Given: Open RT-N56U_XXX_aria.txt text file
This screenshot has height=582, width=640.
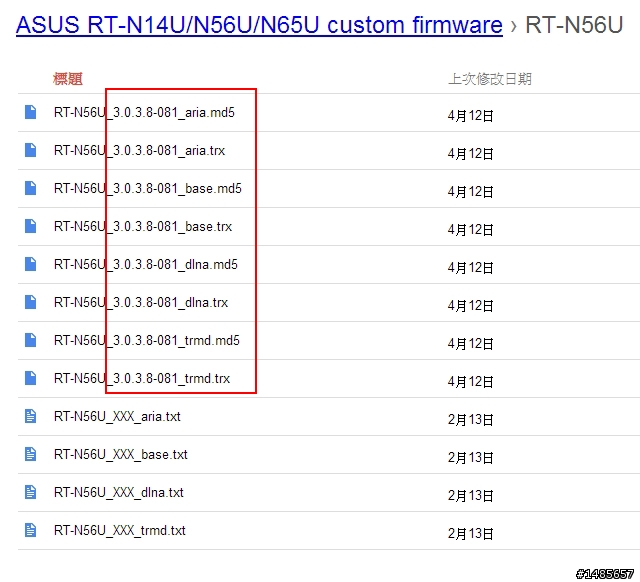Looking at the screenshot, I should coord(117,417).
